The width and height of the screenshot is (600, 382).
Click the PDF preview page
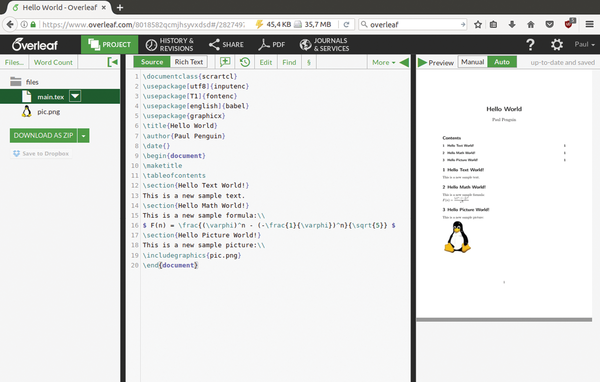coord(504,194)
